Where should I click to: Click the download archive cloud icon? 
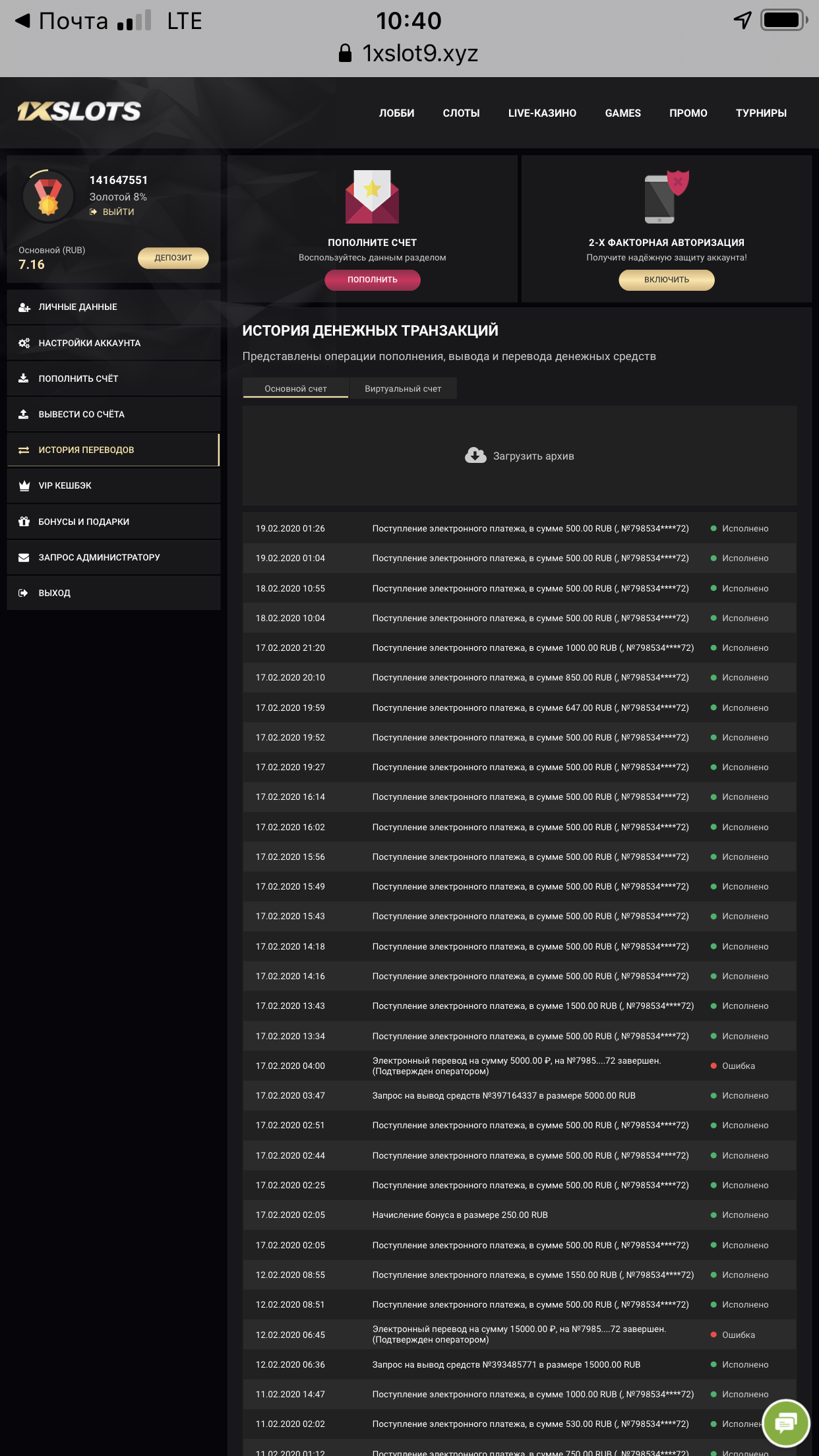click(475, 456)
